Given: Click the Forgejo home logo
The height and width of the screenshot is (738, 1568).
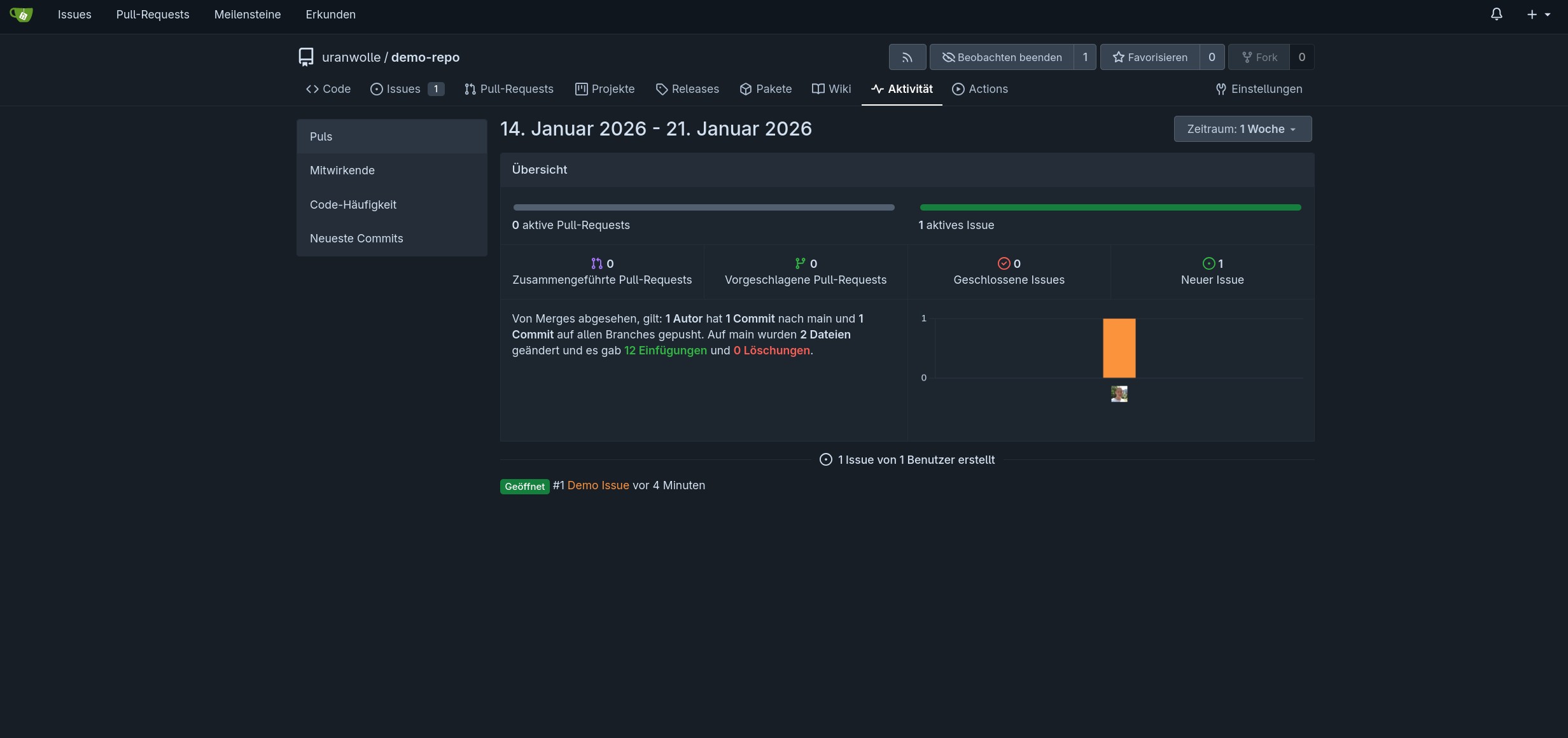Looking at the screenshot, I should tap(21, 15).
